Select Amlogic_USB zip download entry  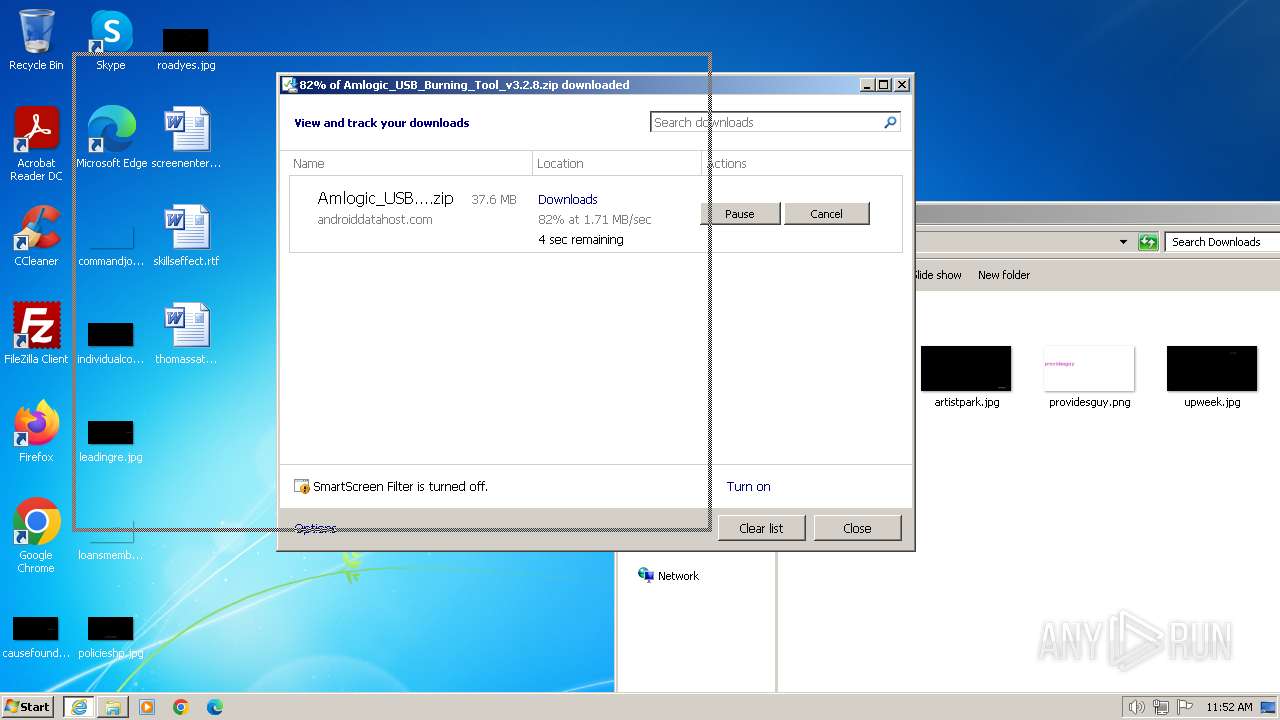596,214
